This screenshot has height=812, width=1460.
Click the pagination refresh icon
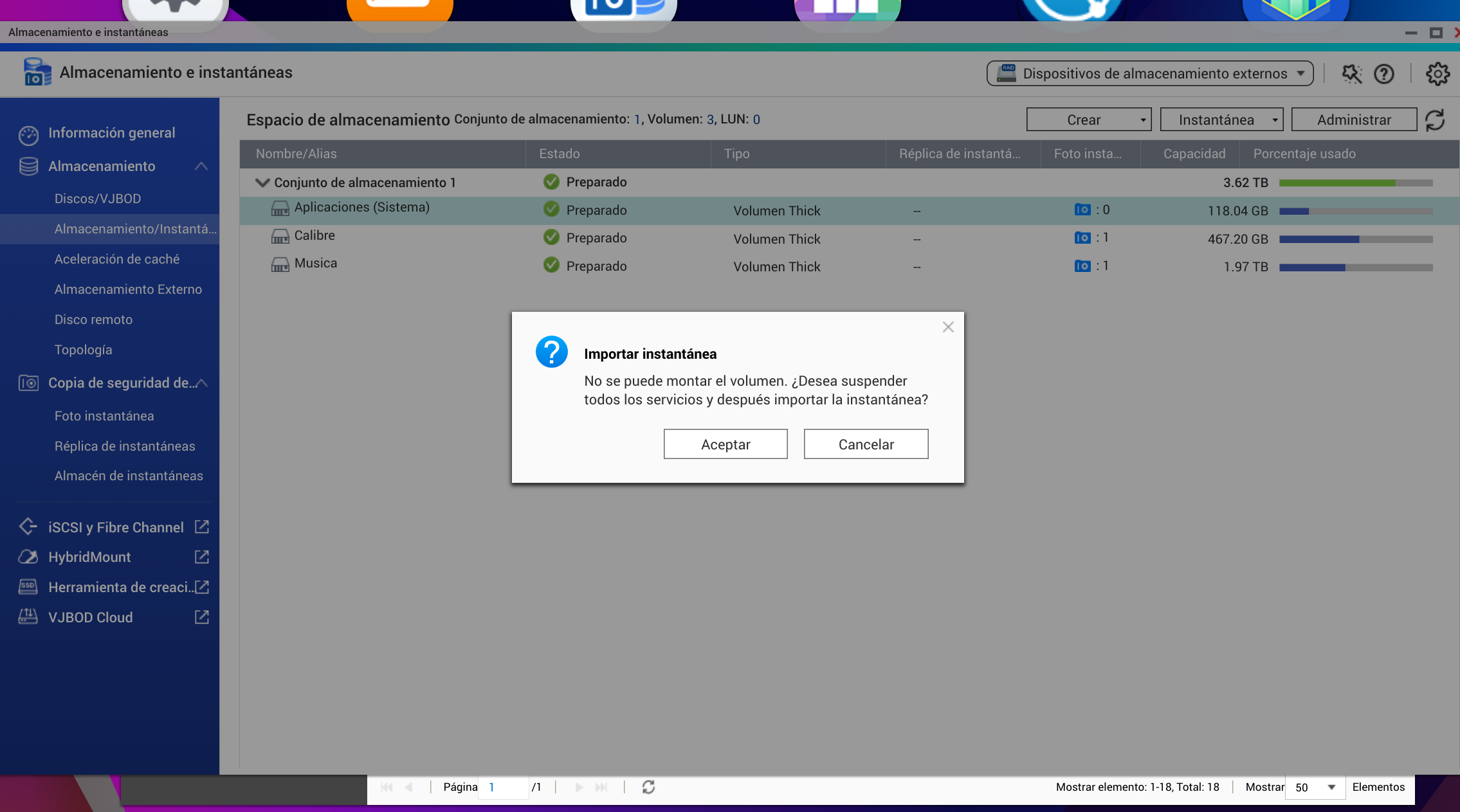[x=648, y=787]
